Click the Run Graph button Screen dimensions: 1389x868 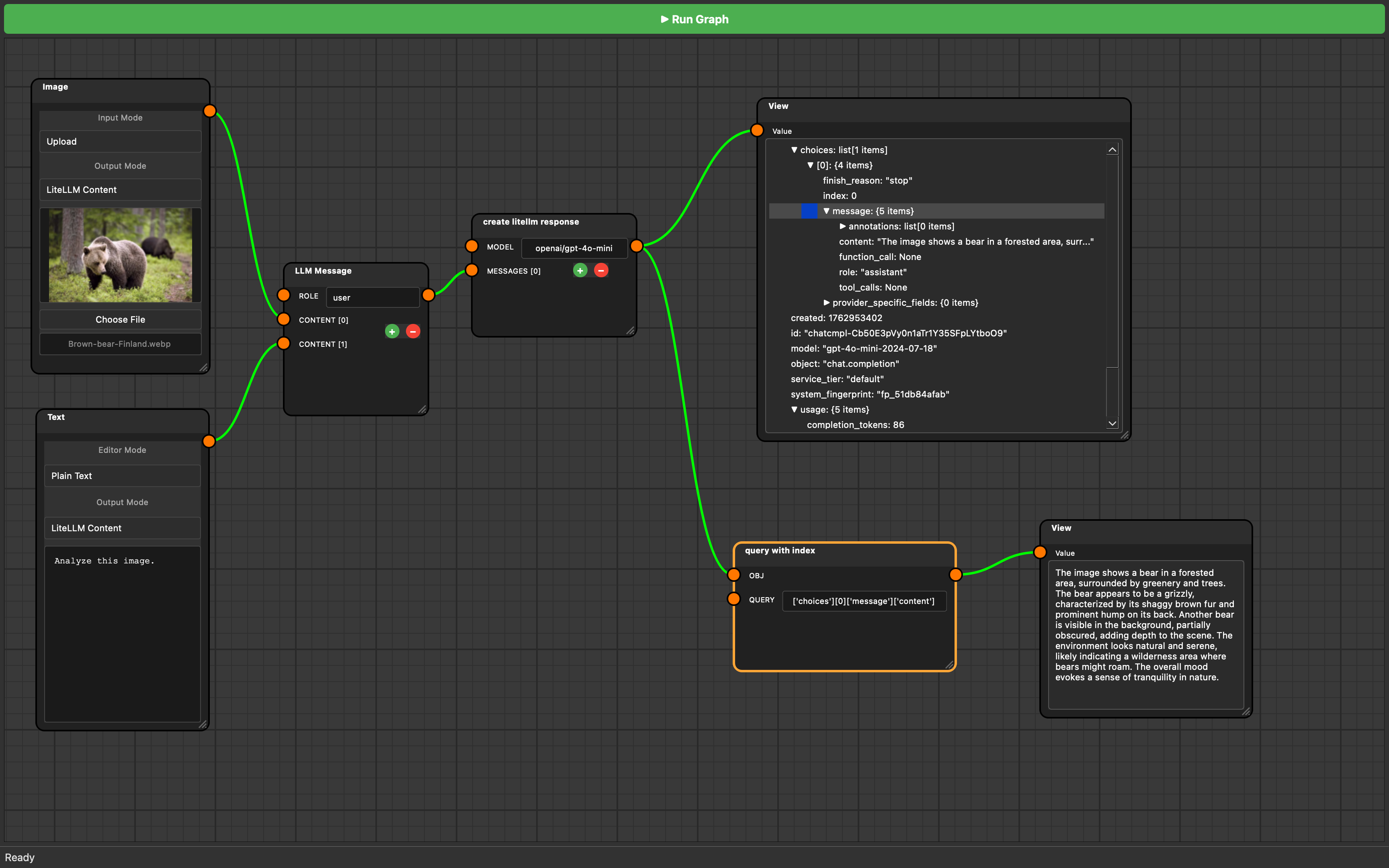click(694, 19)
